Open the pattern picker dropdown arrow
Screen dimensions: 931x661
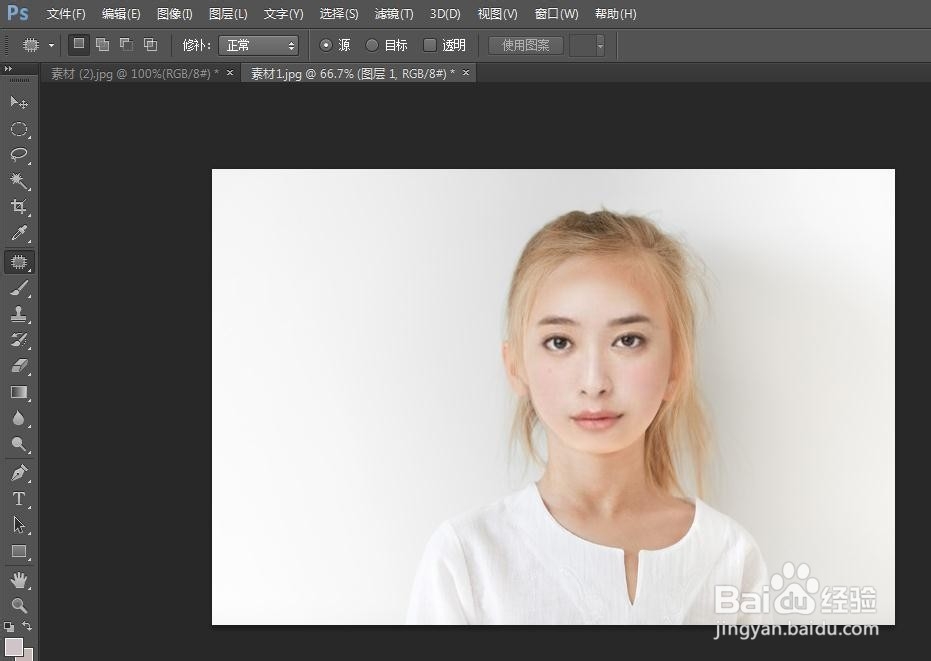600,45
